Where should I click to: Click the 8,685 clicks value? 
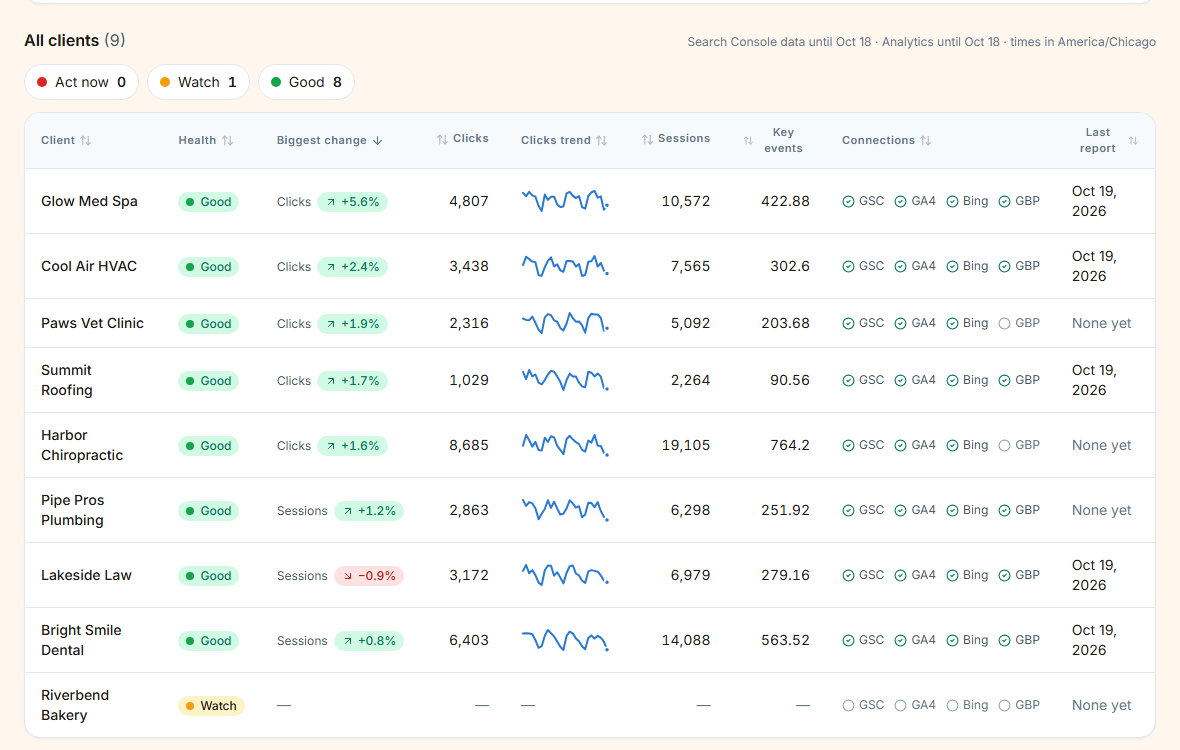tap(469, 445)
